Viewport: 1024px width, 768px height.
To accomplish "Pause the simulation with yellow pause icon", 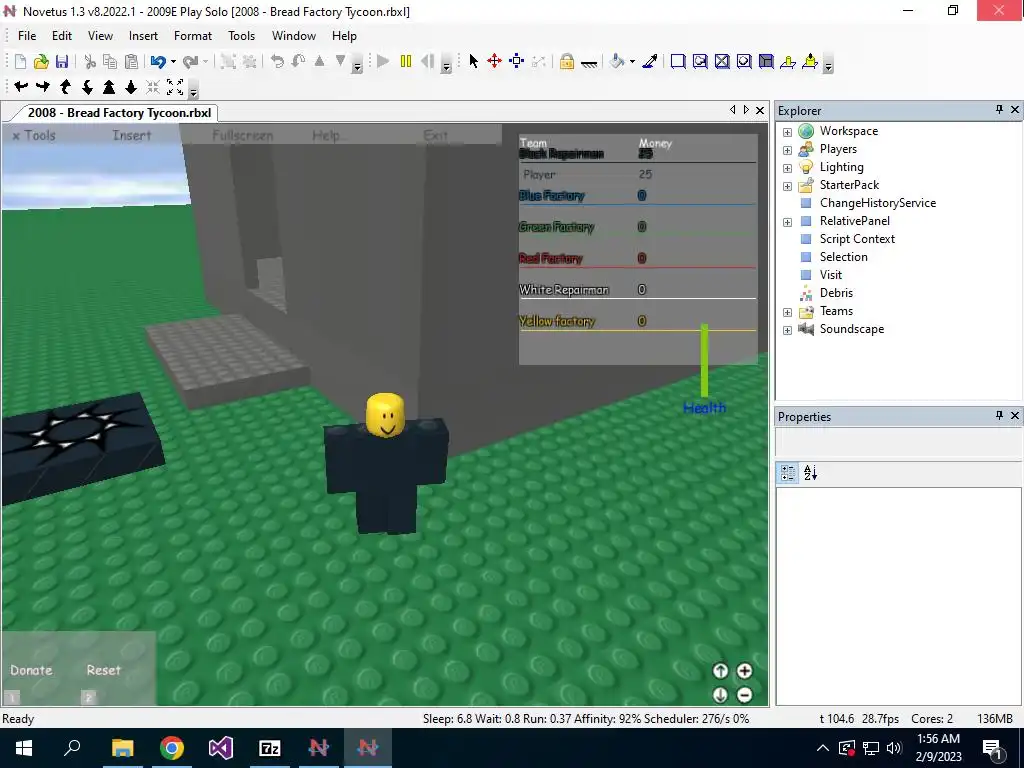I will pyautogui.click(x=406, y=61).
